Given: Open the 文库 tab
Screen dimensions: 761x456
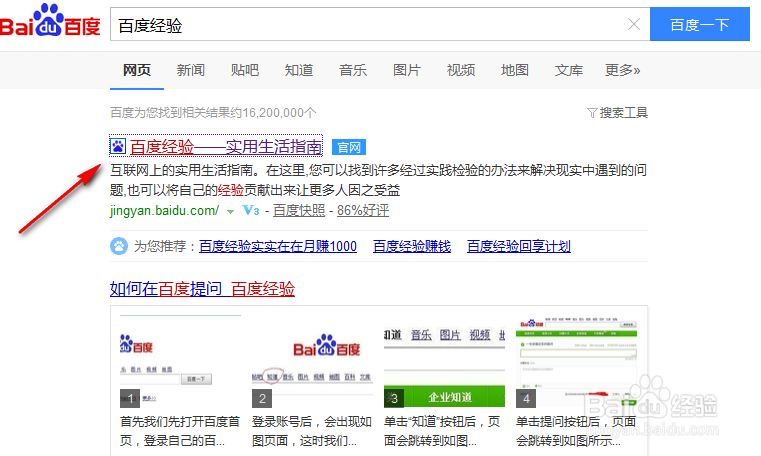Looking at the screenshot, I should click(x=569, y=70).
